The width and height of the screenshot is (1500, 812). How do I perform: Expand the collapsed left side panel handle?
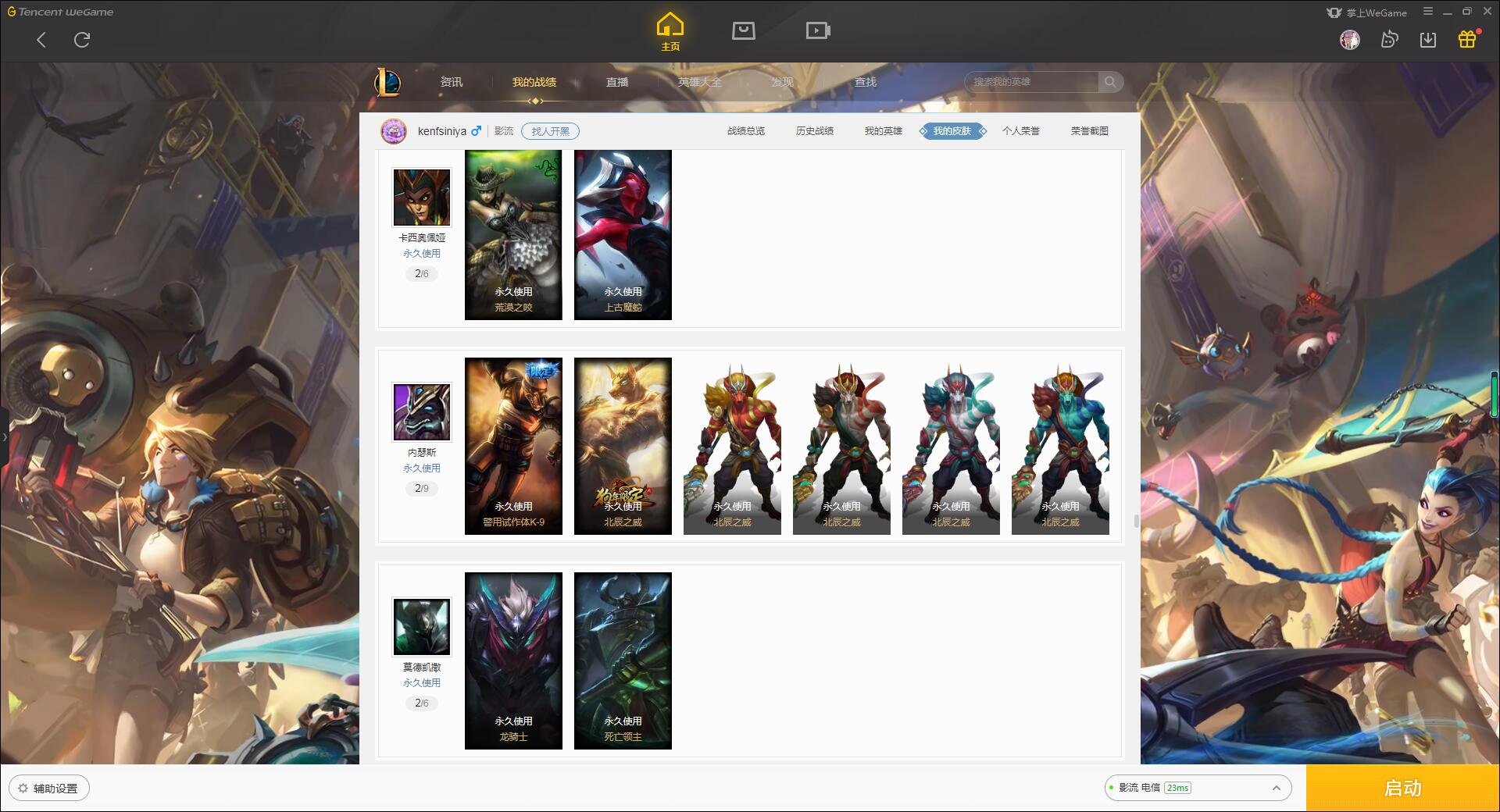click(x=4, y=437)
